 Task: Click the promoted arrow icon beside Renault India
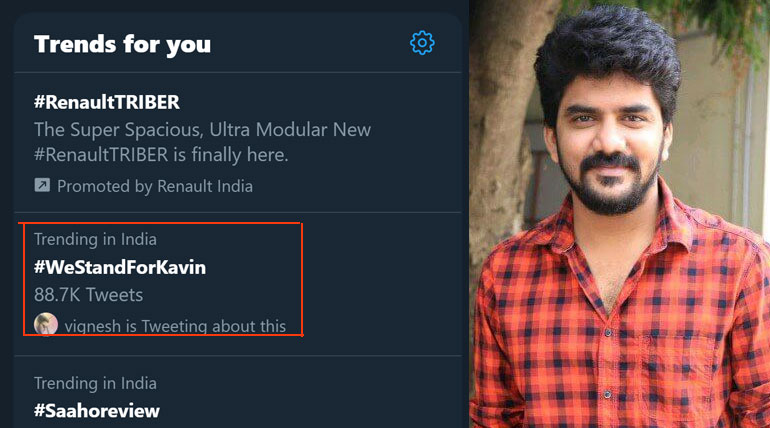pos(42,186)
